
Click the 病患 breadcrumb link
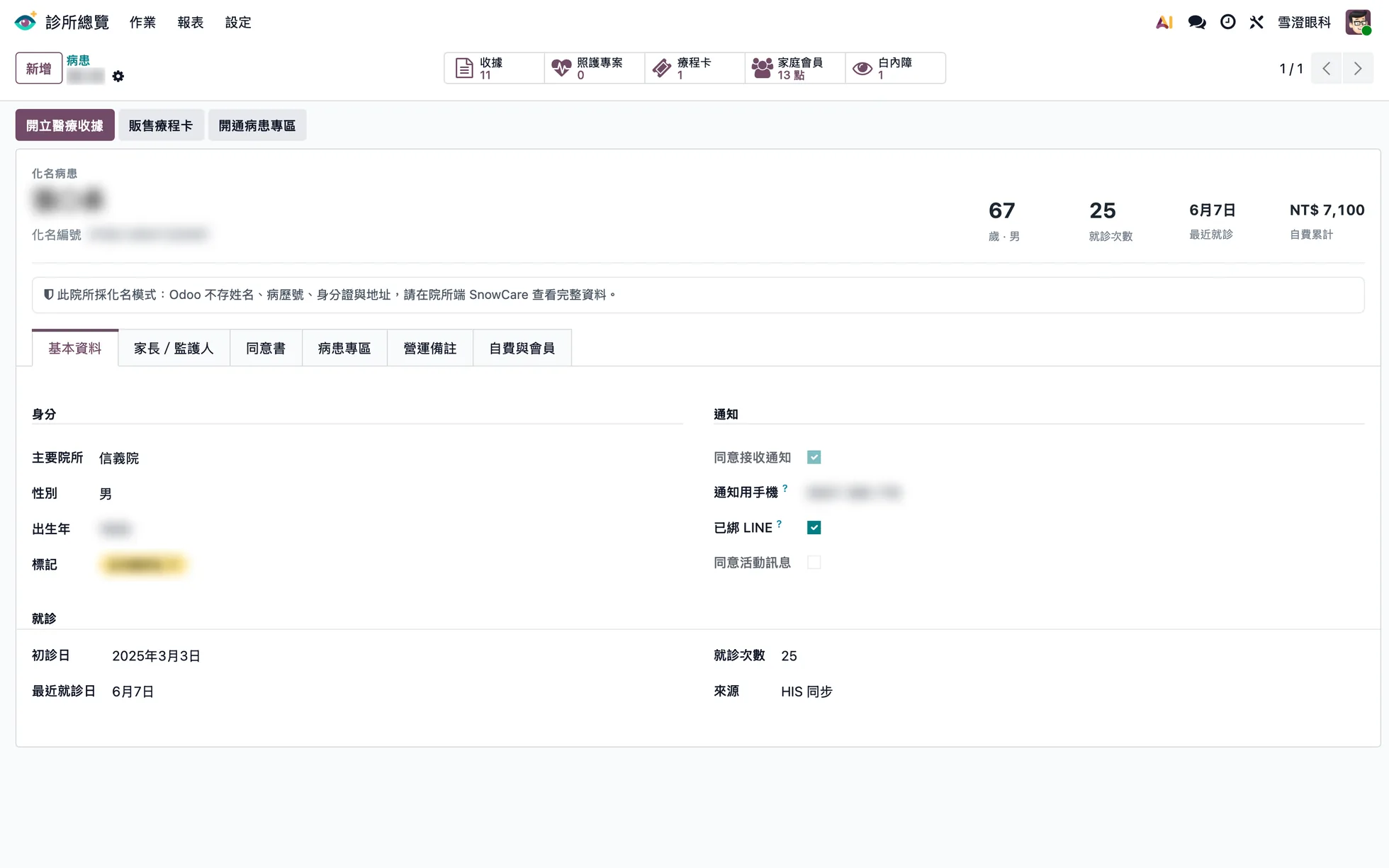tap(78, 60)
